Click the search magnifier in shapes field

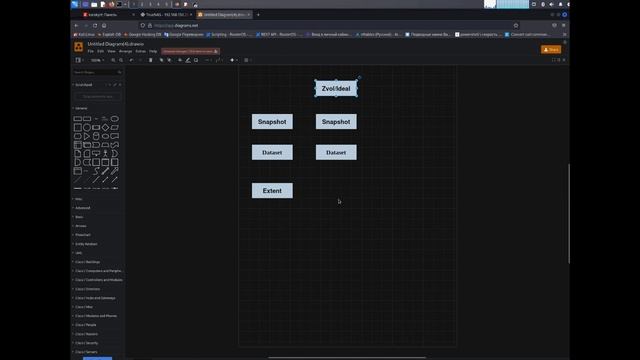tap(119, 72)
